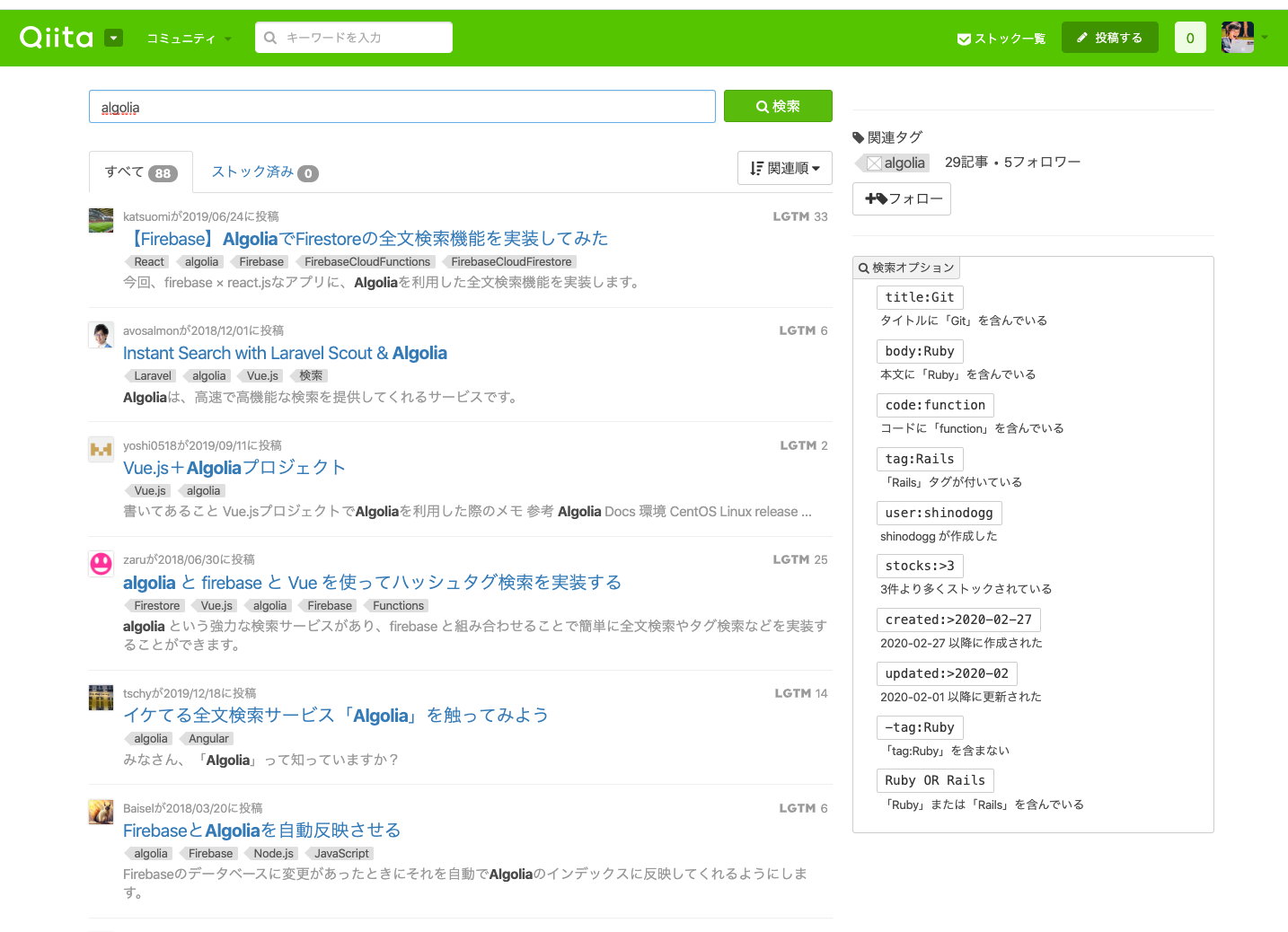Screen dimensions: 1288x932
Task: Click the created:>2020-02-27 search option
Action: coord(958,620)
